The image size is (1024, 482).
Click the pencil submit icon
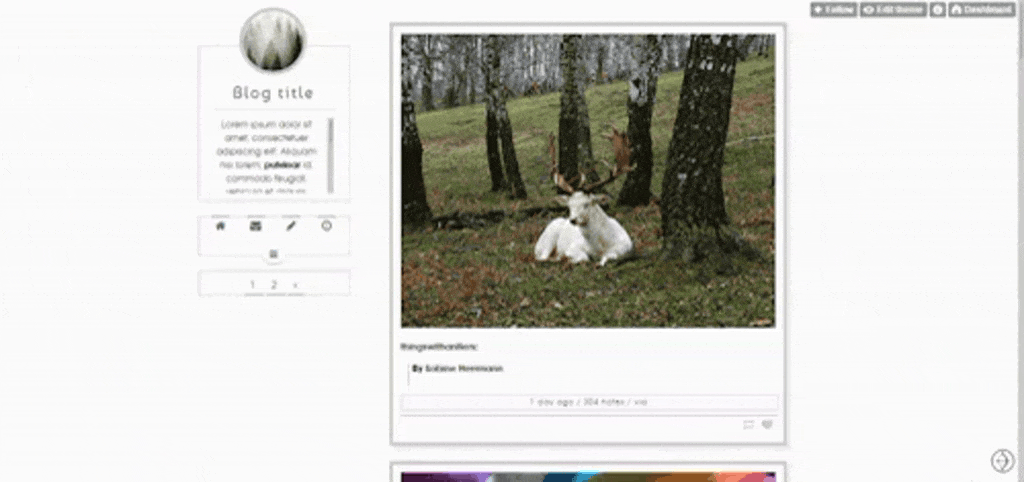pos(291,226)
